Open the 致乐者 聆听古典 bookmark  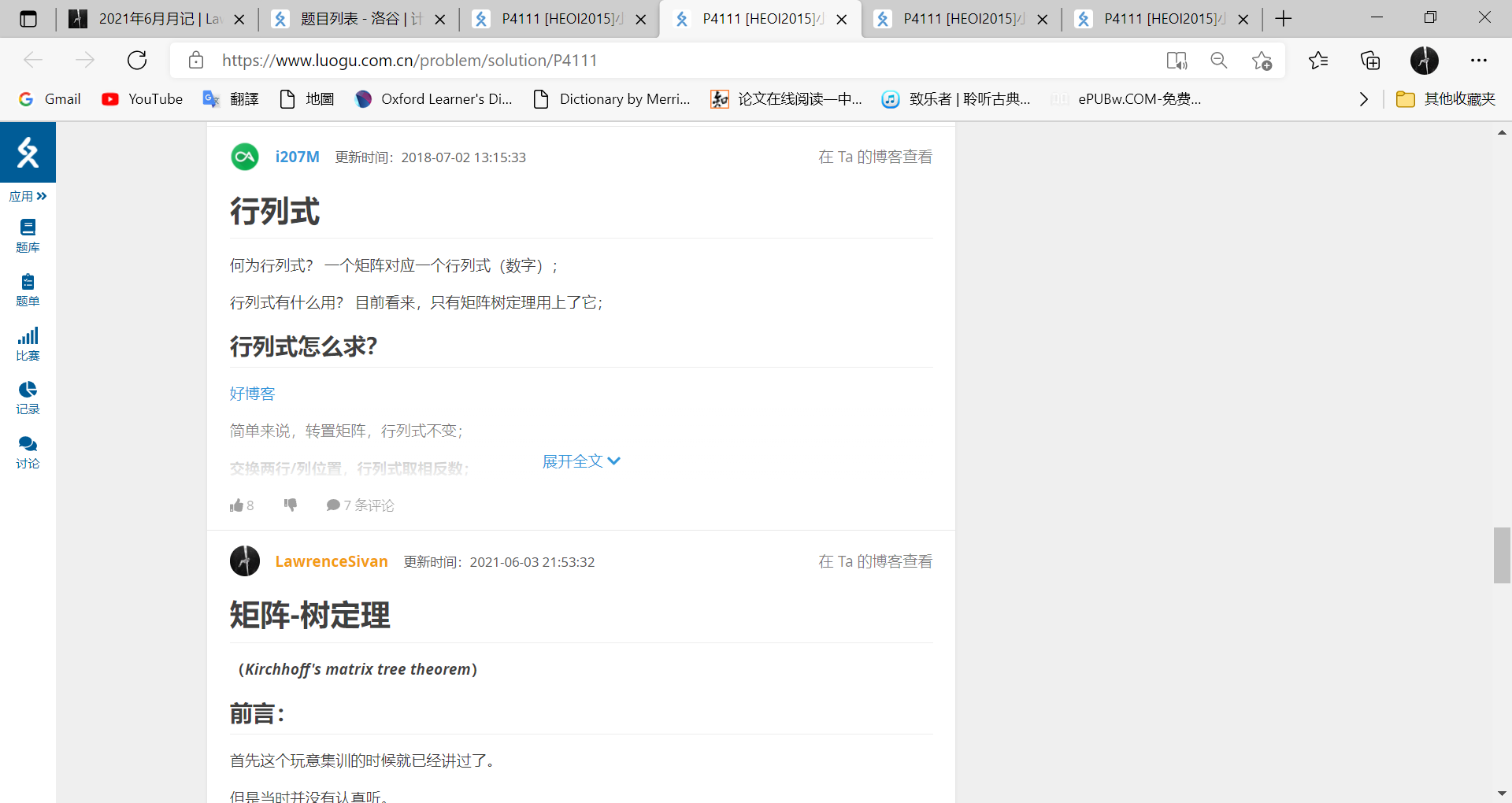[956, 99]
